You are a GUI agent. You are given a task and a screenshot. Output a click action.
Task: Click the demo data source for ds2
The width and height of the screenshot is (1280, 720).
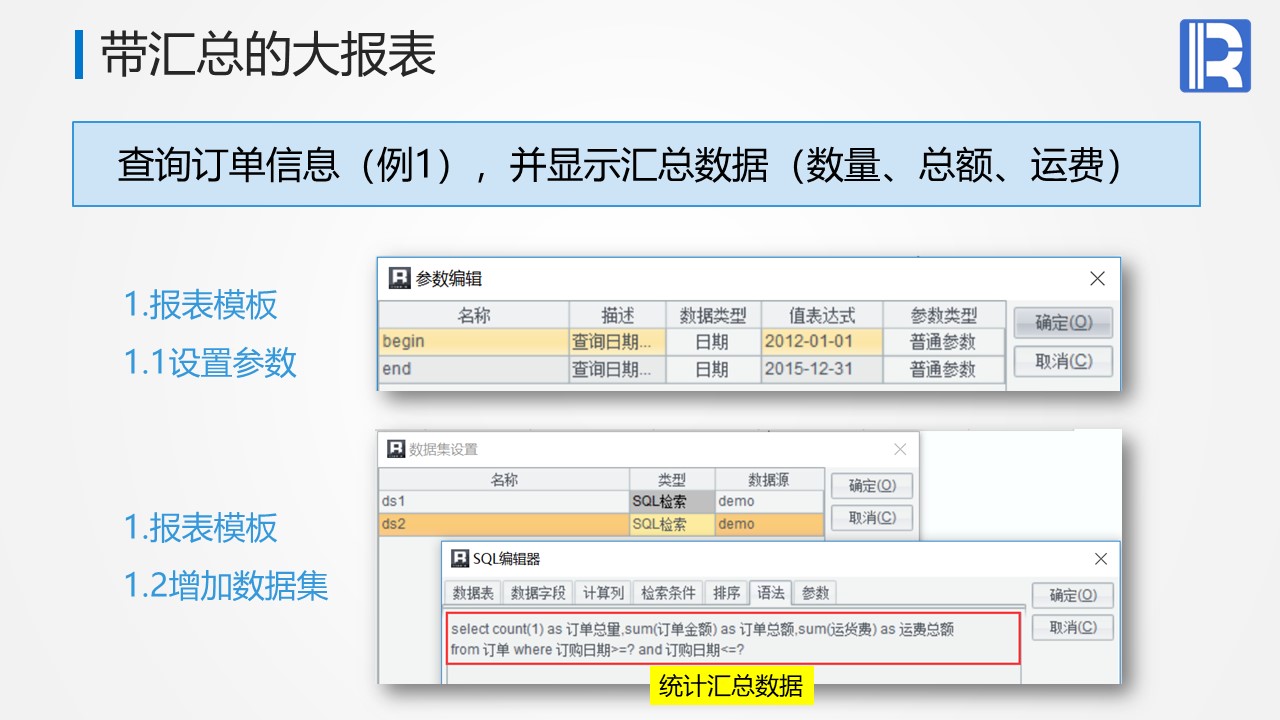769,524
